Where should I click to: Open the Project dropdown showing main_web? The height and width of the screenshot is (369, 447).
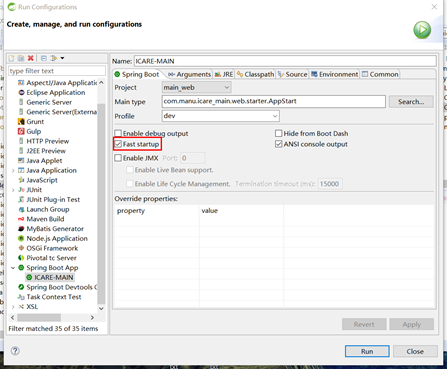tap(196, 87)
